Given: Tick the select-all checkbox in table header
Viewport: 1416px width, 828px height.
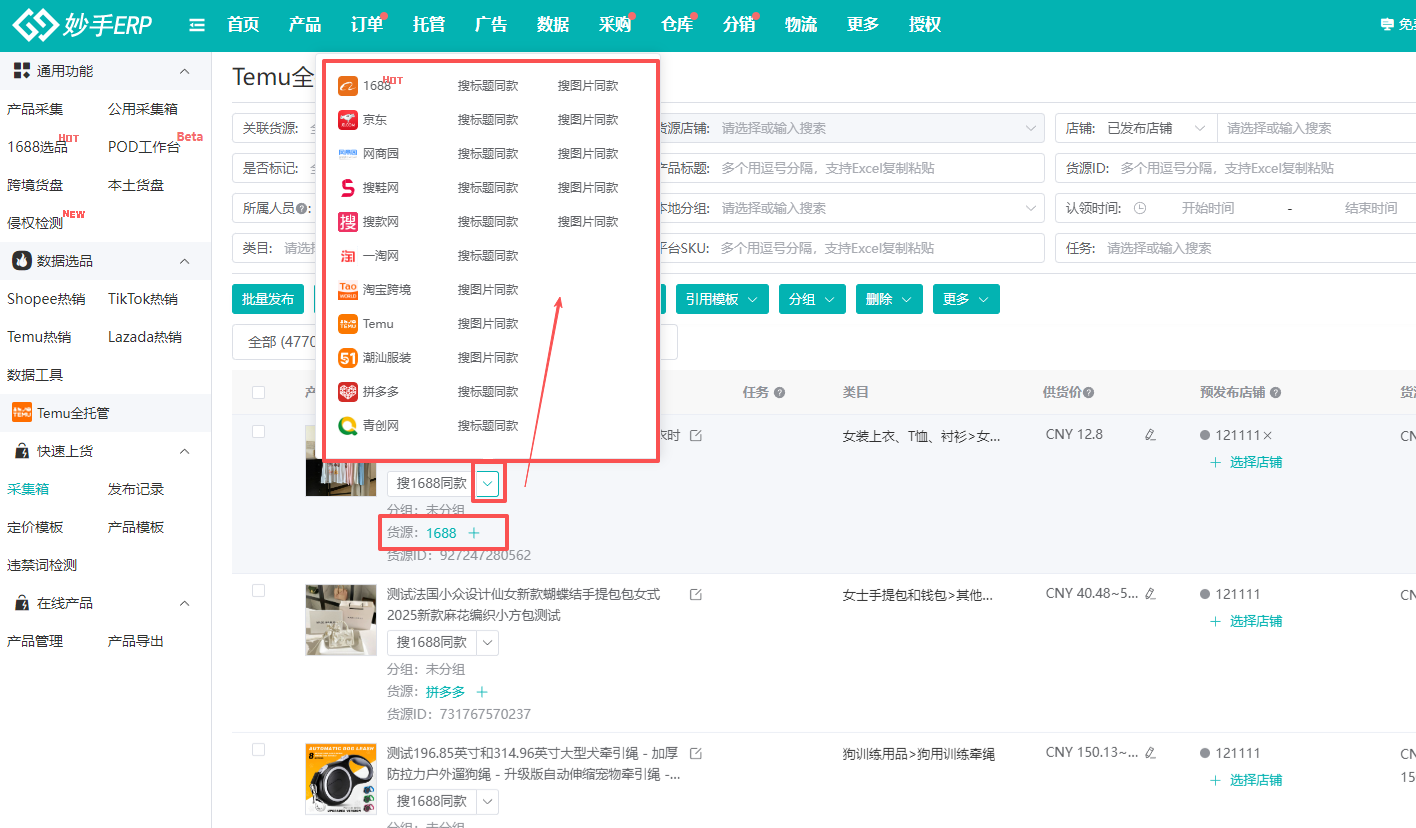Looking at the screenshot, I should tap(259, 393).
